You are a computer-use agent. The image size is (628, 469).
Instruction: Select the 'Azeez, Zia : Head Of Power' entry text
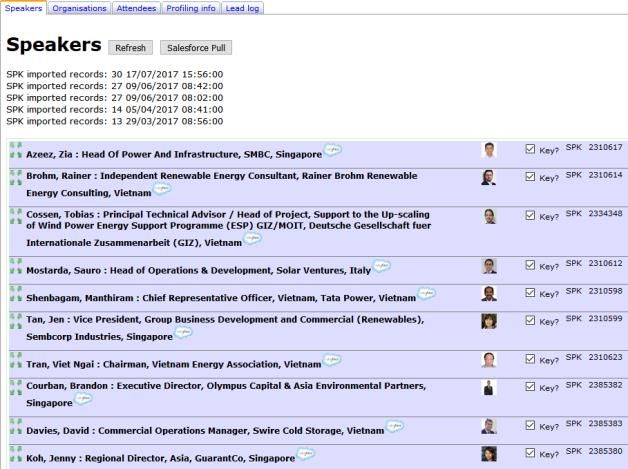174,155
